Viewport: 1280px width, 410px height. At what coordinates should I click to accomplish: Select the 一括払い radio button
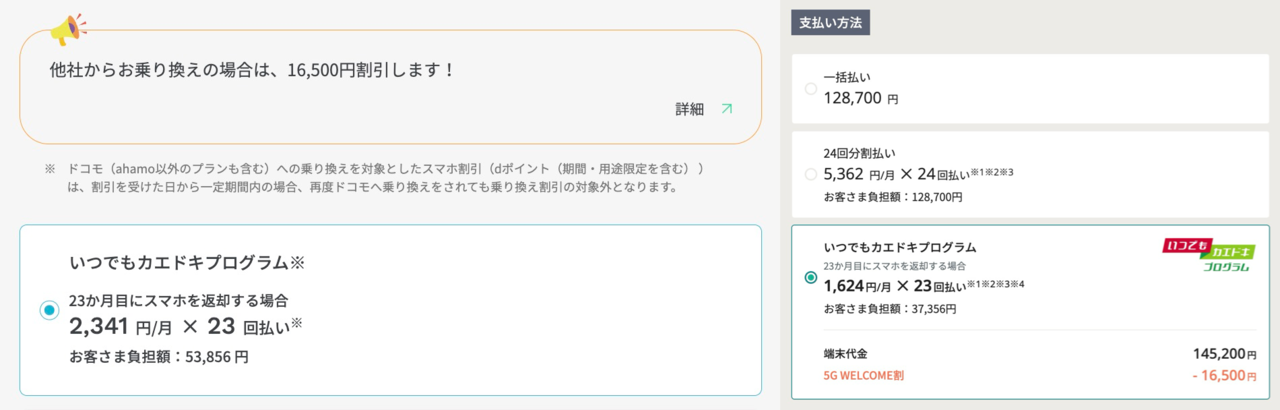pyautogui.click(x=811, y=89)
